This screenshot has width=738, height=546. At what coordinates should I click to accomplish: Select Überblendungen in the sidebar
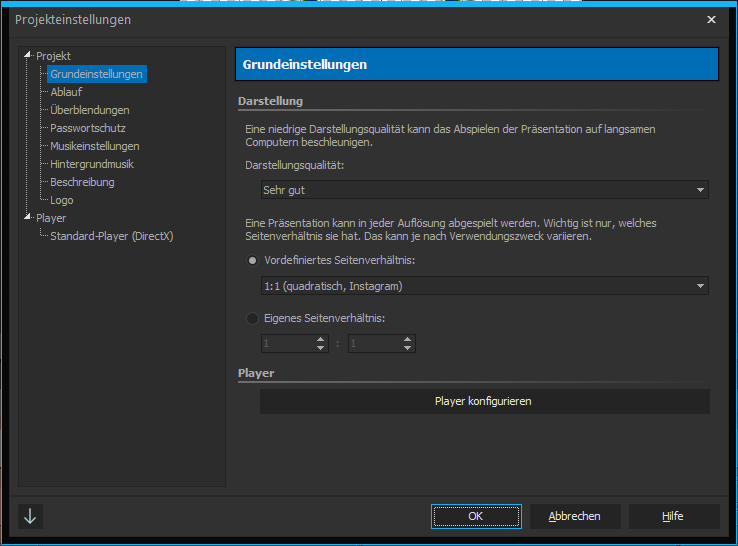click(89, 110)
